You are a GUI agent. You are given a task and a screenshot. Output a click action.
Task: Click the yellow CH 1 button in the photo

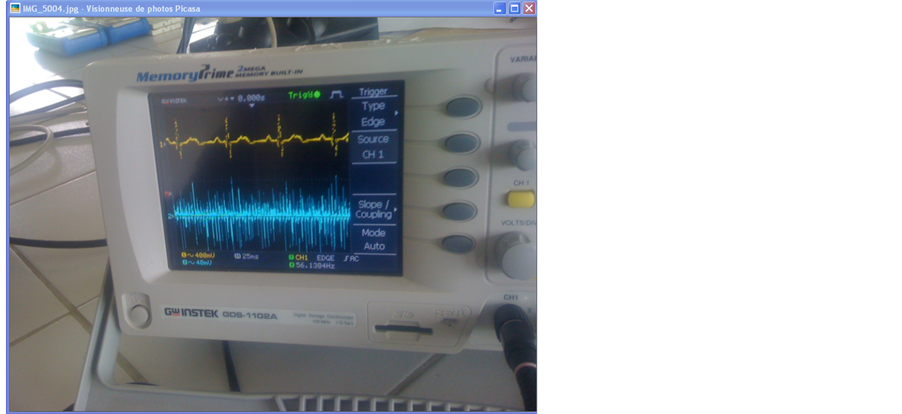(x=521, y=199)
